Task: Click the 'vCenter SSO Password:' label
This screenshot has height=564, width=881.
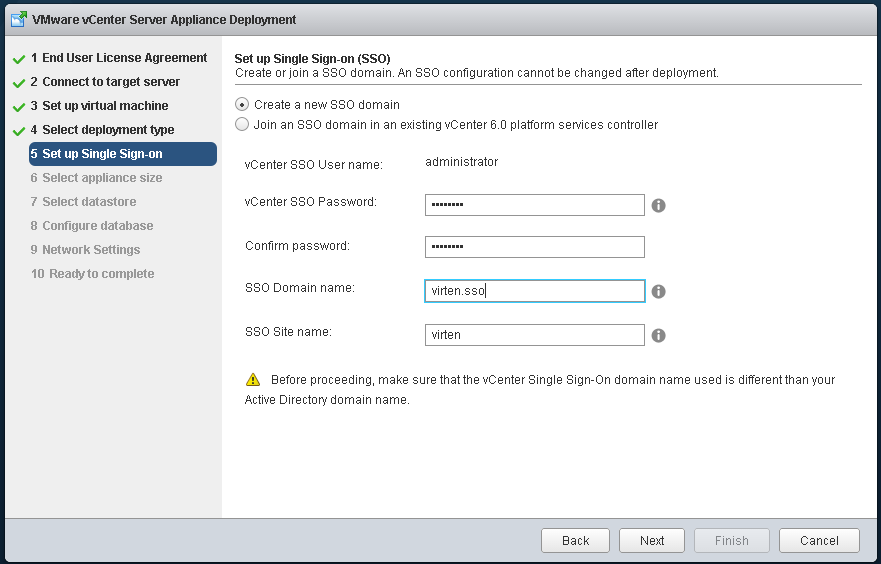Action: [311, 202]
